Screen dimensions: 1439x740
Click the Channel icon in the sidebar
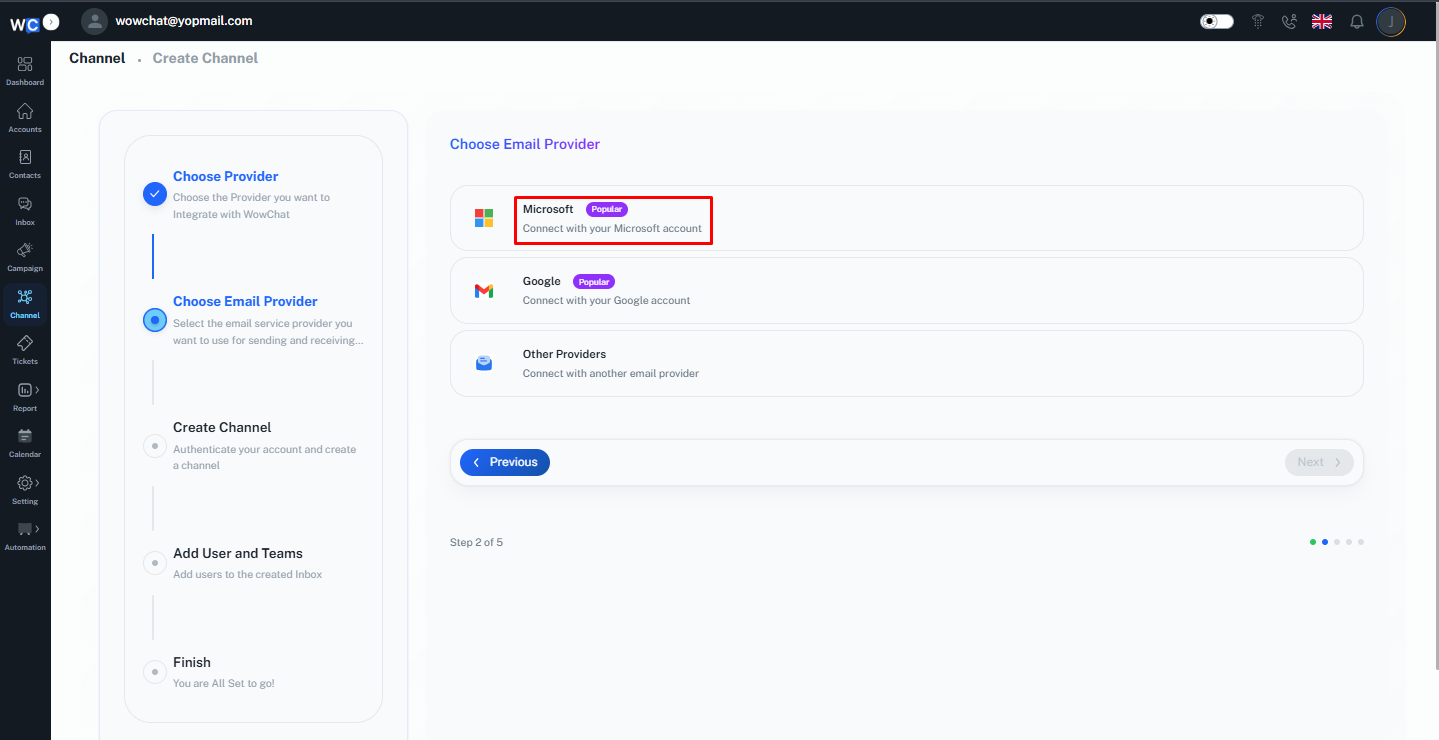[x=25, y=297]
